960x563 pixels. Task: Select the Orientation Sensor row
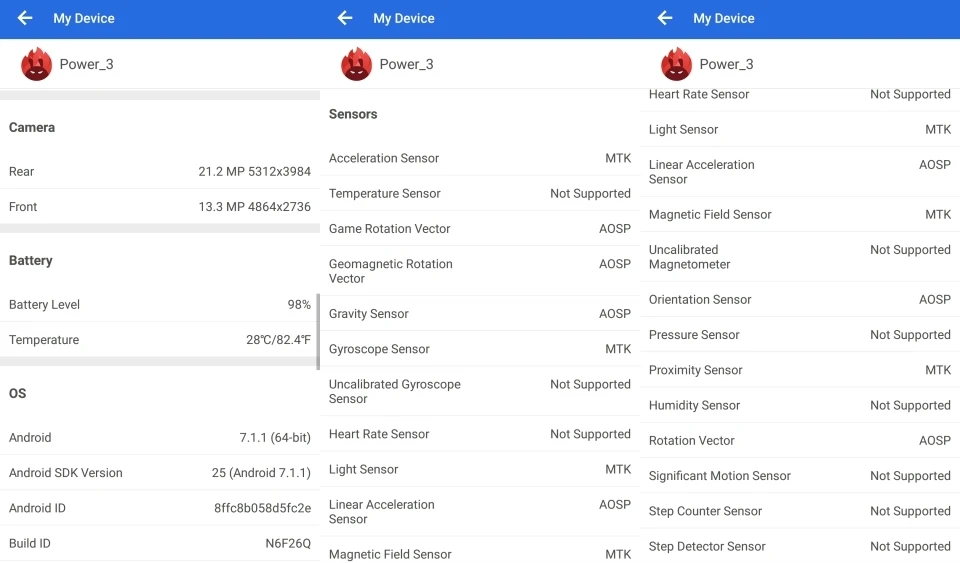point(800,299)
